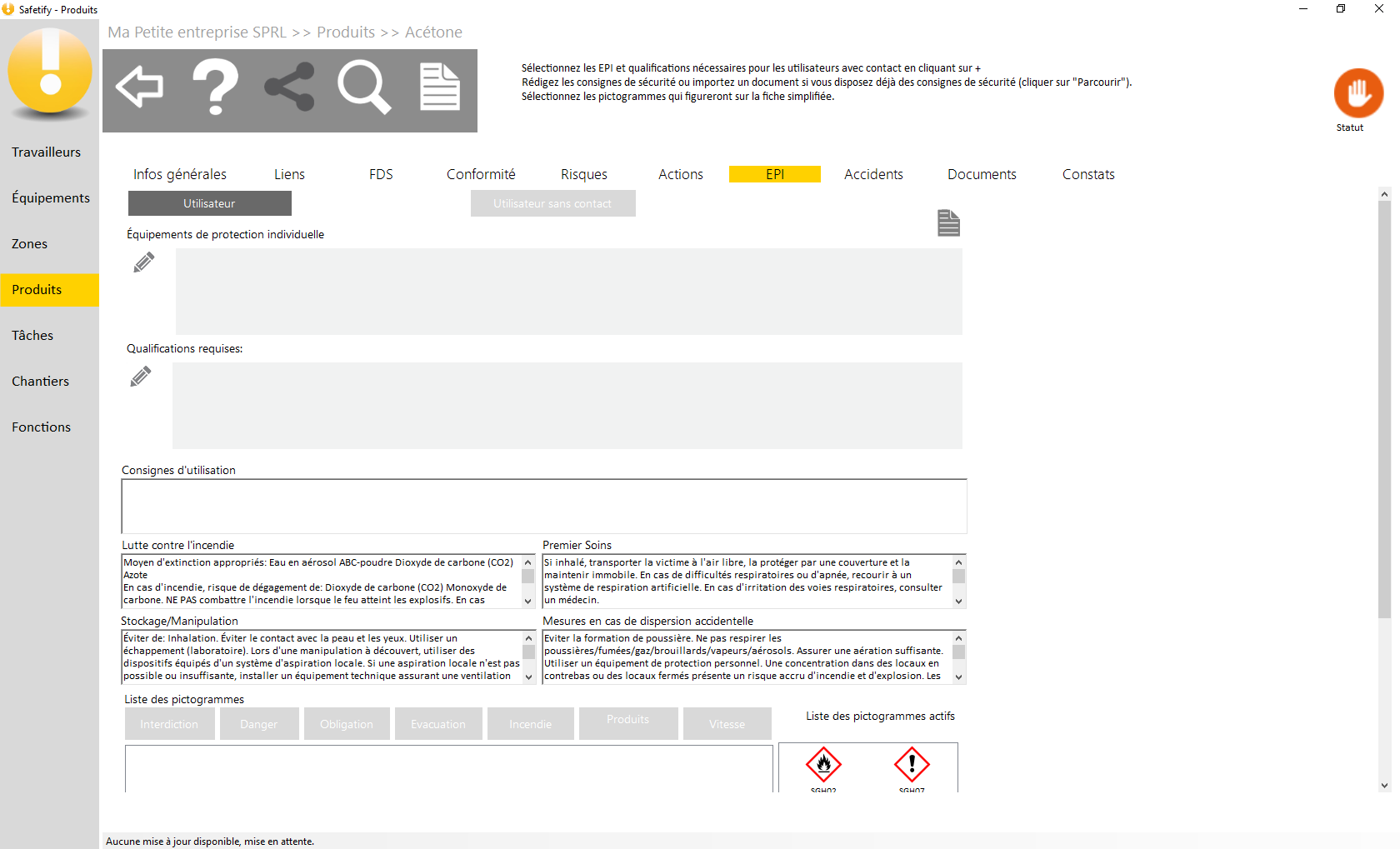This screenshot has height=849, width=1400.
Task: Open the document icon above EPI box
Action: click(948, 223)
